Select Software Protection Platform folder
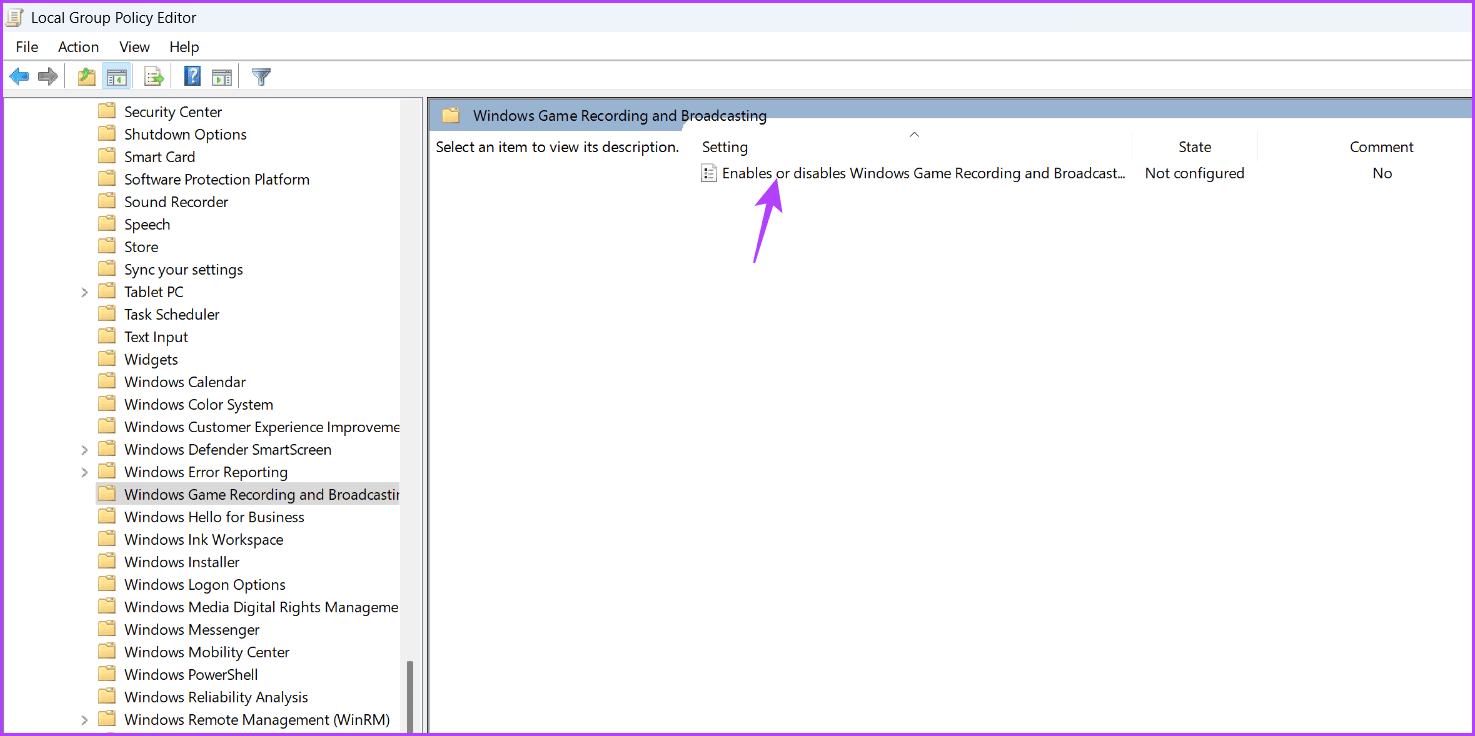1475x736 pixels. (216, 179)
